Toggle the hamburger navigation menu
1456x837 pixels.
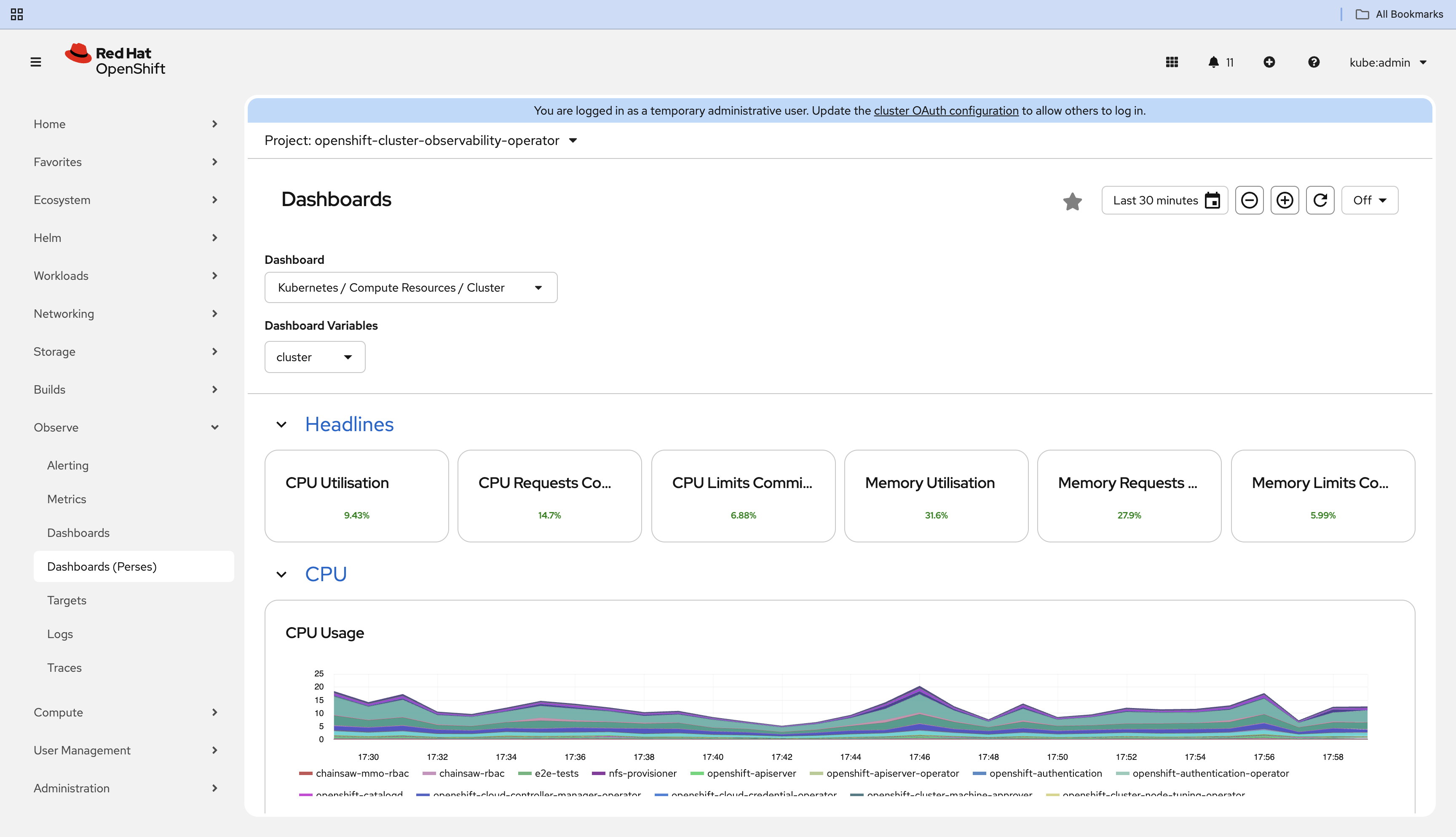(36, 62)
